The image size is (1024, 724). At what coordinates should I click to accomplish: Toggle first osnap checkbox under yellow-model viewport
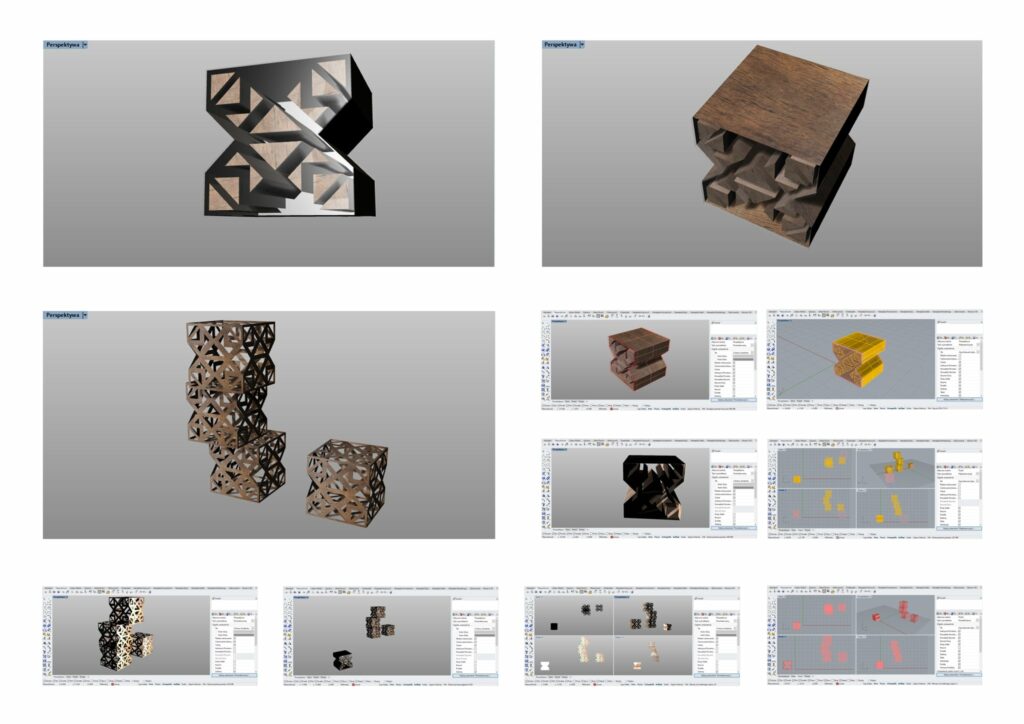(770, 403)
